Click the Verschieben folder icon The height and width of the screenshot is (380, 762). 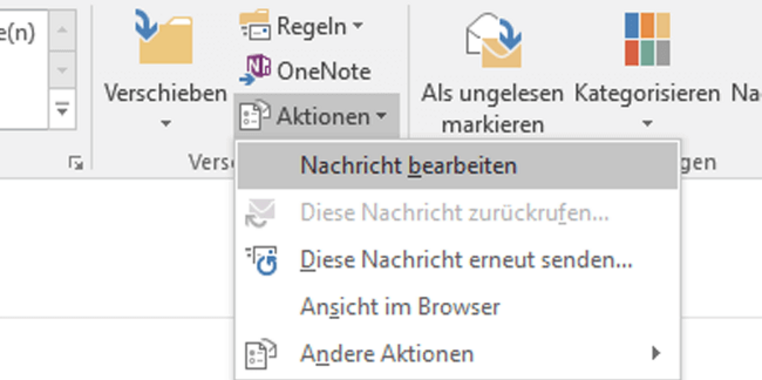click(x=164, y=36)
